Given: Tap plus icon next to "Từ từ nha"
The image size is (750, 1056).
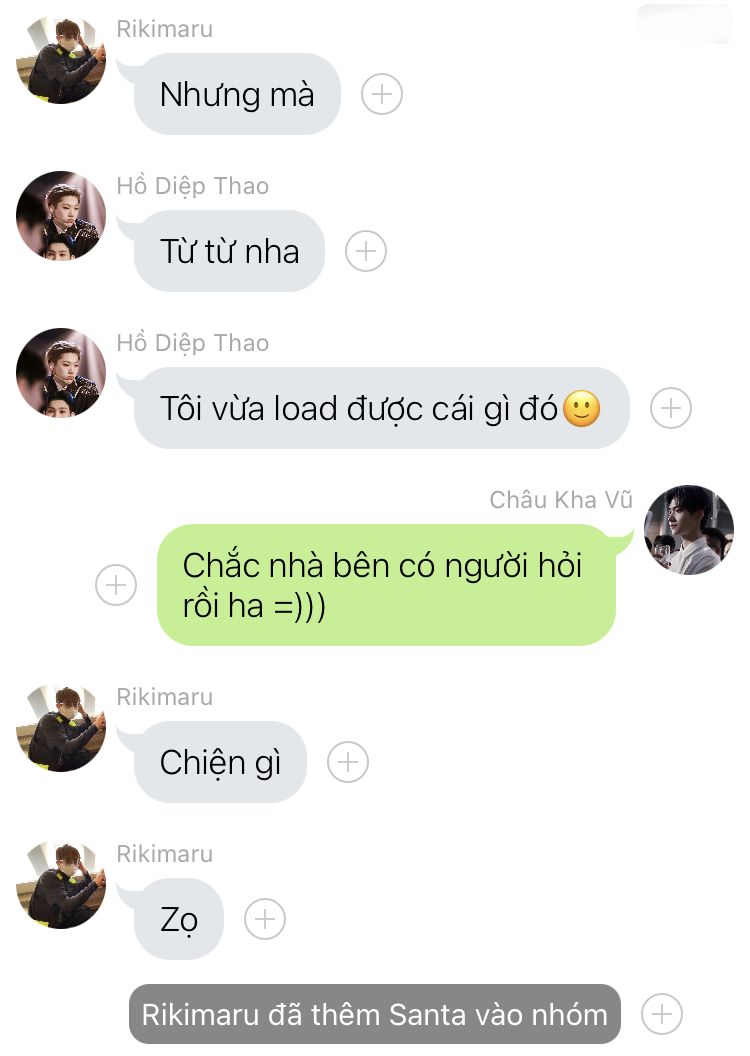Looking at the screenshot, I should (366, 251).
